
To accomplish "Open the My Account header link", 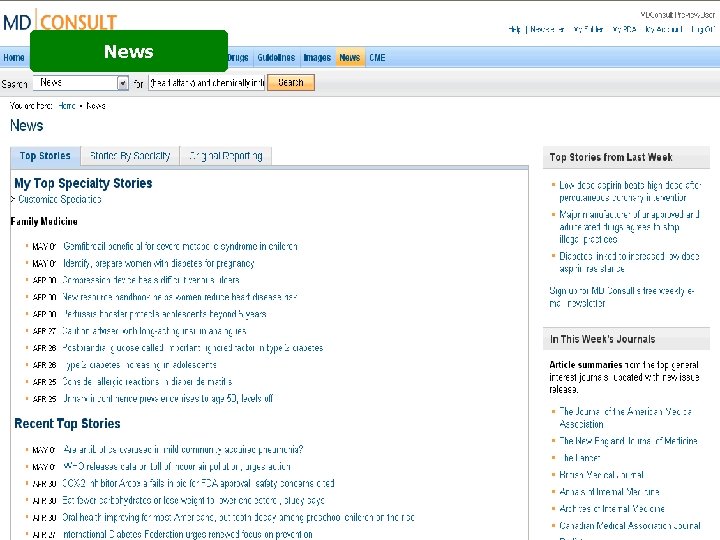I will click(x=664, y=29).
